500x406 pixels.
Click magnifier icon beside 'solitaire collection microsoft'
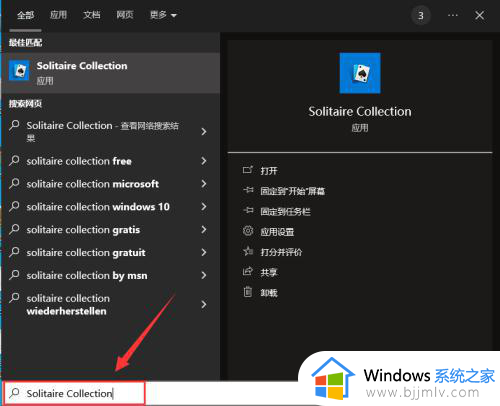(14, 183)
